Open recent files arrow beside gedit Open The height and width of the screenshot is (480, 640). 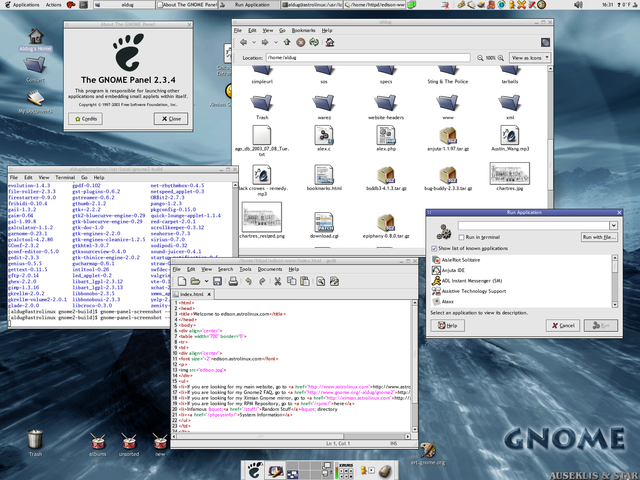pos(207,281)
